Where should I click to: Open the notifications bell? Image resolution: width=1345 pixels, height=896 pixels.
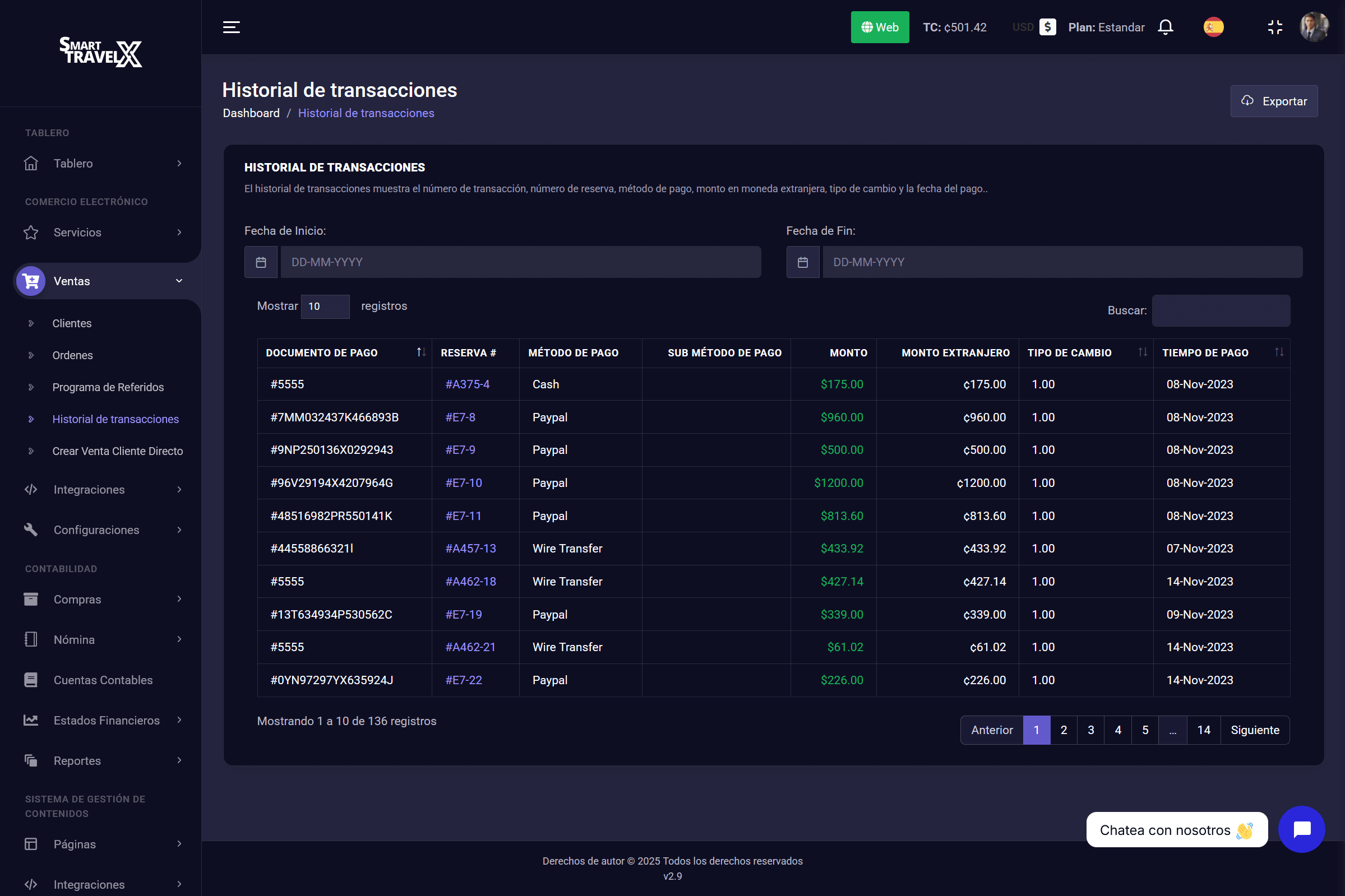click(x=1165, y=27)
